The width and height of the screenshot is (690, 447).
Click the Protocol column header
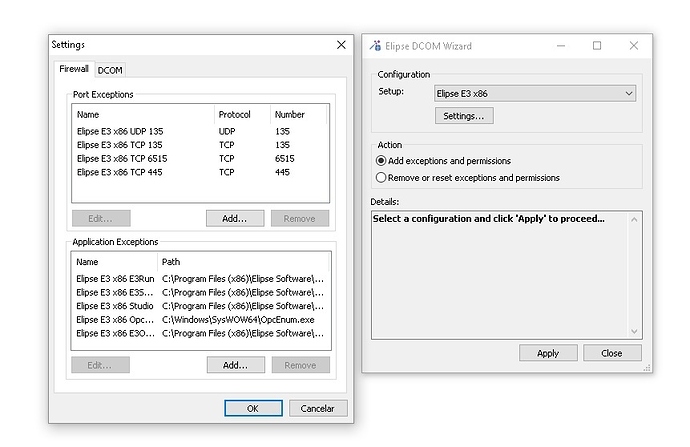[x=242, y=115]
